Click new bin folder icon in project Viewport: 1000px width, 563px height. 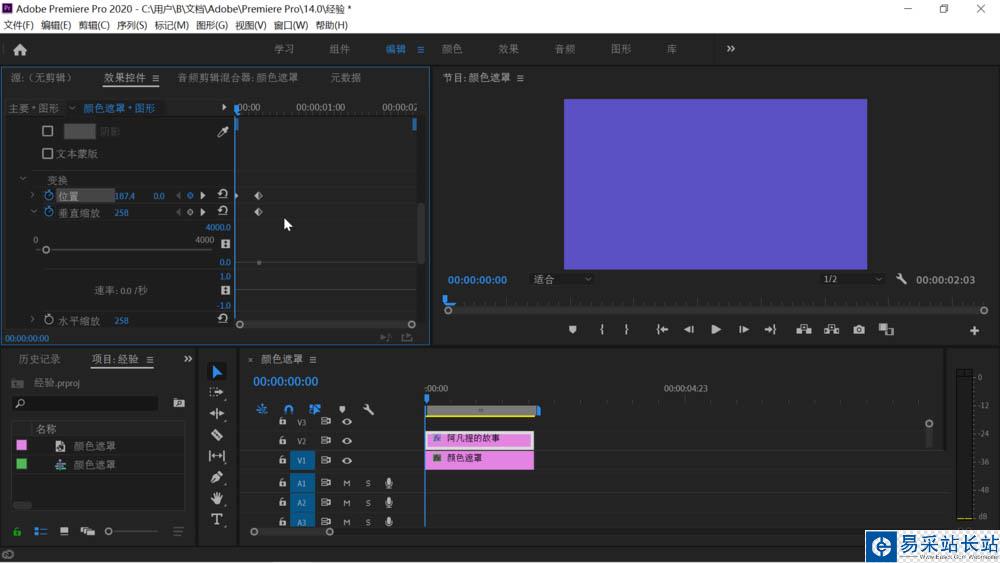point(179,403)
